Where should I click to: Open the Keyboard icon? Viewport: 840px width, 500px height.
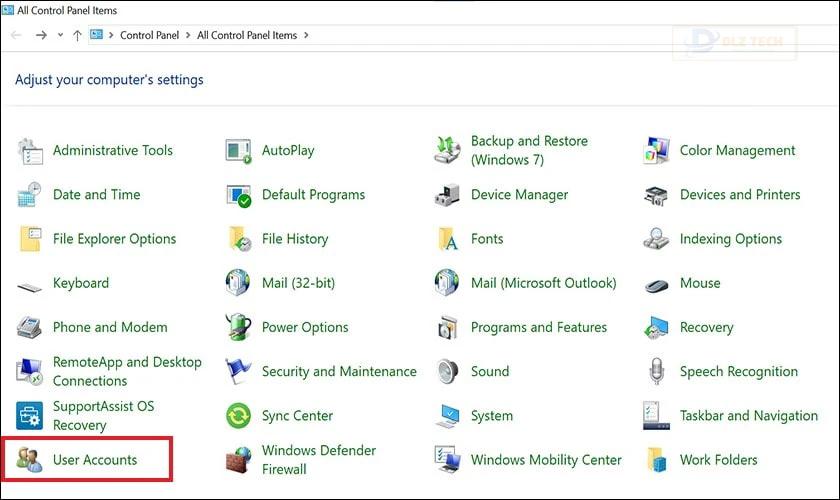click(x=29, y=287)
